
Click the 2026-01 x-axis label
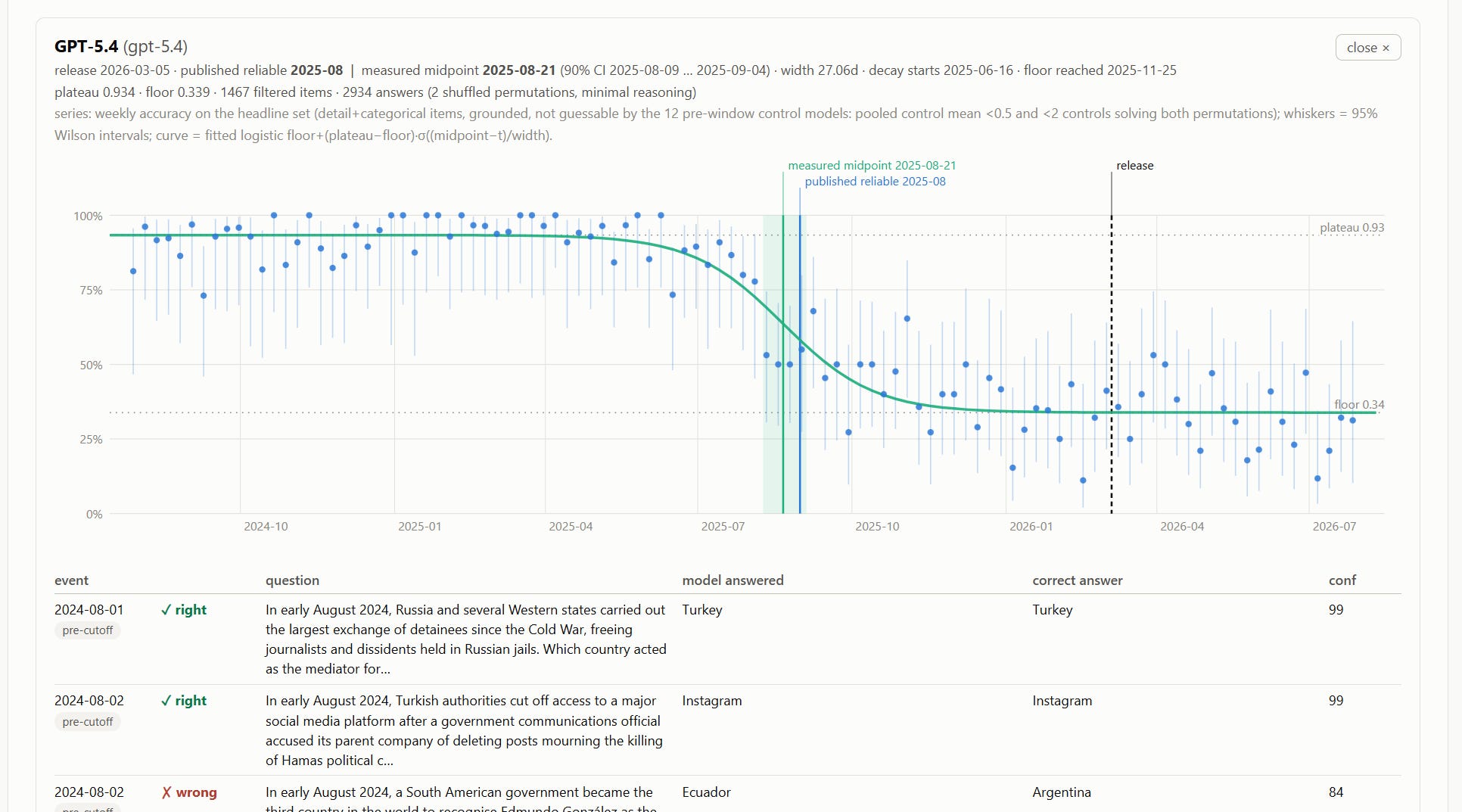click(1031, 527)
